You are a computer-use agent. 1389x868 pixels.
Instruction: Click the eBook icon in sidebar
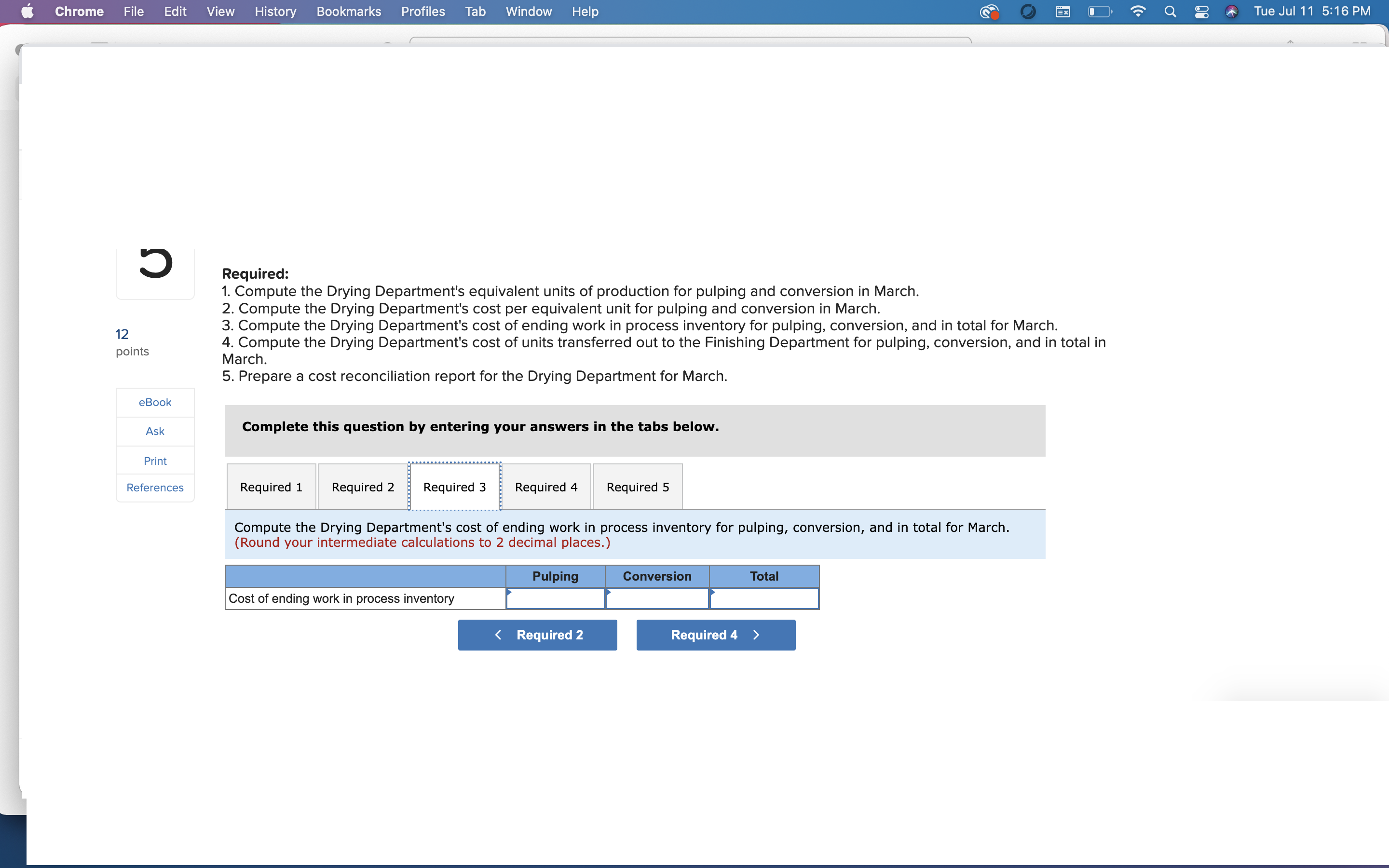click(x=154, y=402)
